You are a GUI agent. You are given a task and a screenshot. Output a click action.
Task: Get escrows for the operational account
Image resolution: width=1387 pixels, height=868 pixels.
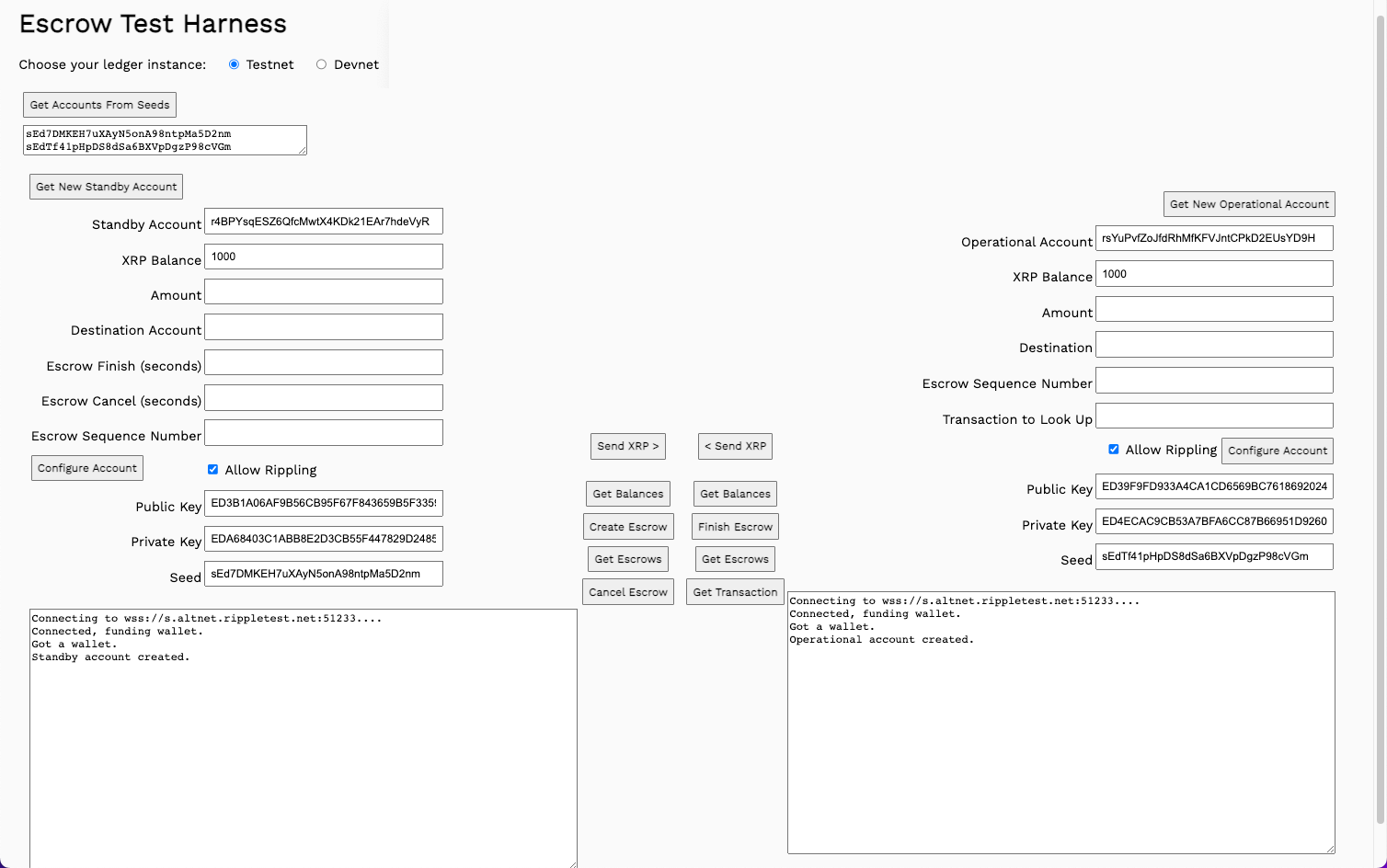(x=734, y=558)
